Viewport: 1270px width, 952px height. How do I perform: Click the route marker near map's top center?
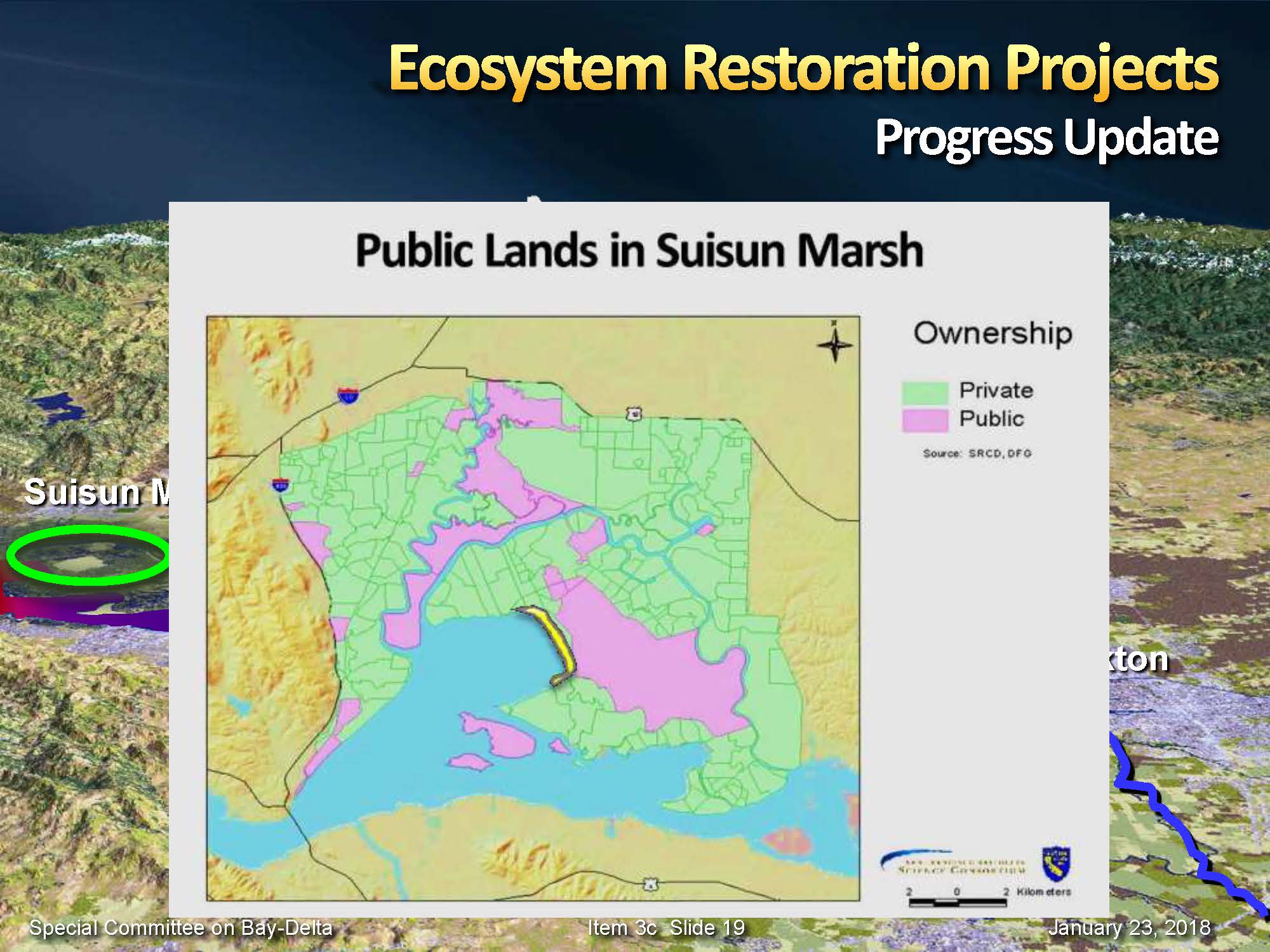[x=633, y=414]
